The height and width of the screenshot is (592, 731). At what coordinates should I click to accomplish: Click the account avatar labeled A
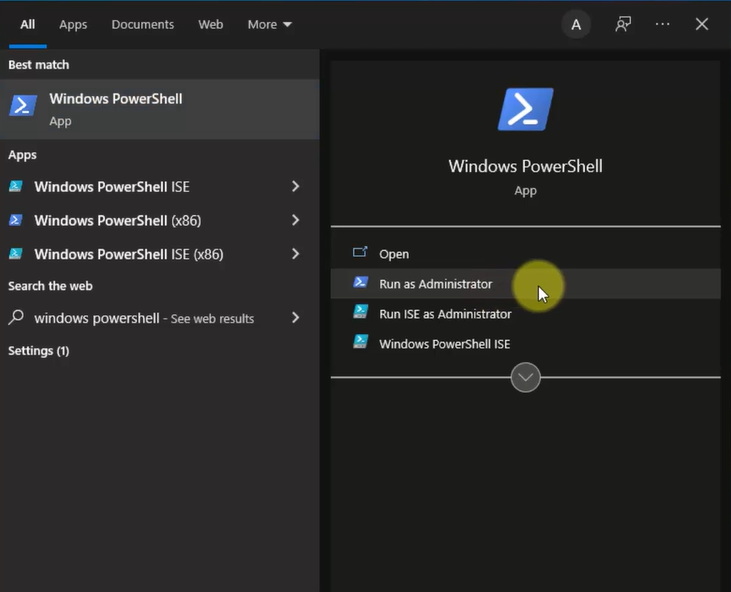coord(576,24)
